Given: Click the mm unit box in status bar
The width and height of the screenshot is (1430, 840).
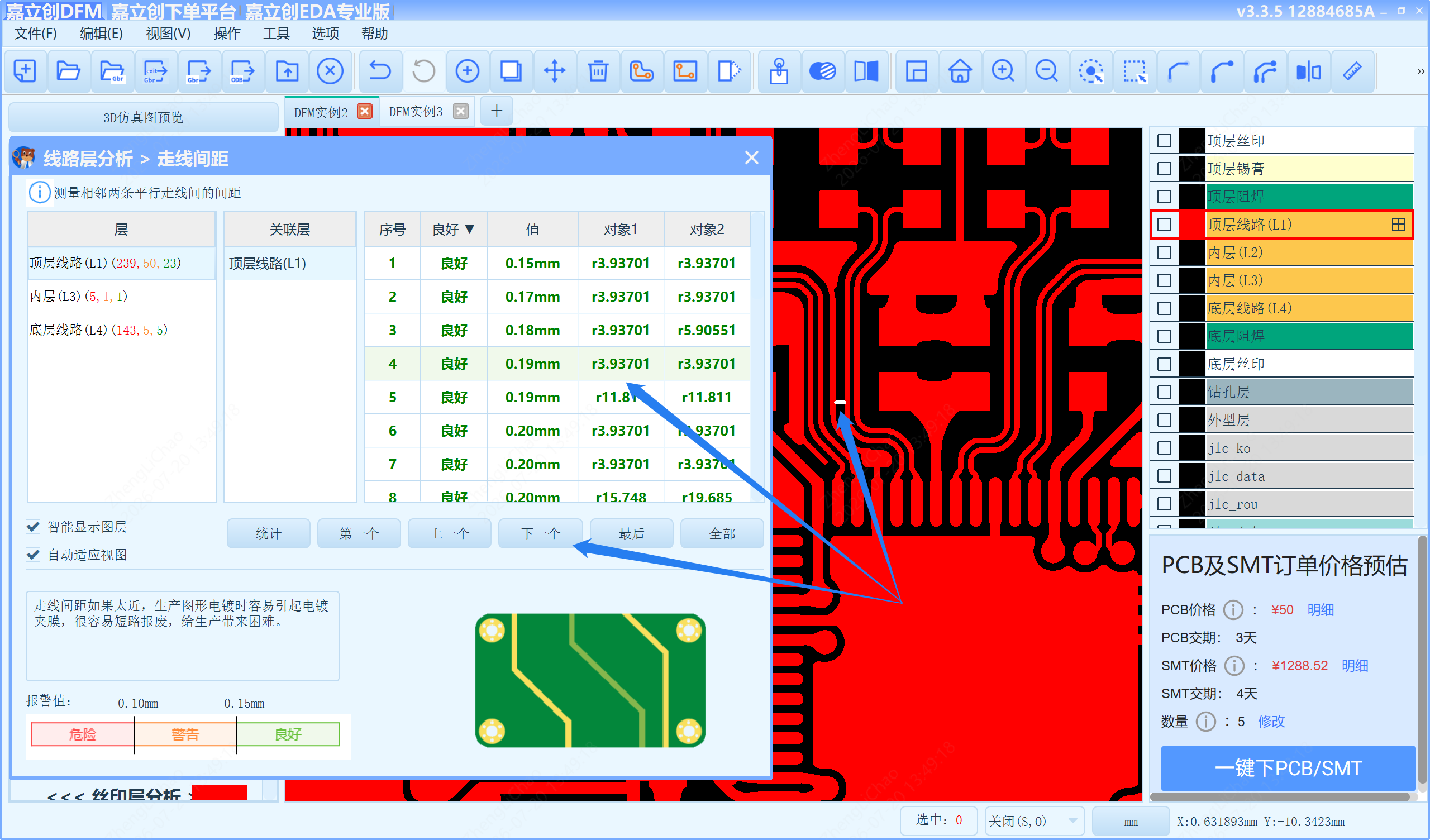Looking at the screenshot, I should (x=1131, y=821).
